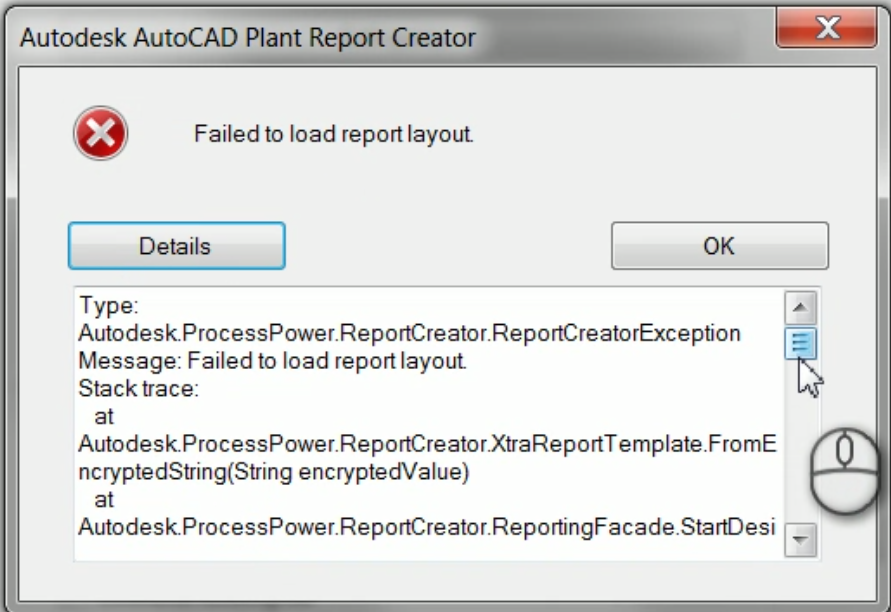Click the XtraReportTemplate.FromE stack line
The width and height of the screenshot is (891, 612).
(x=426, y=444)
